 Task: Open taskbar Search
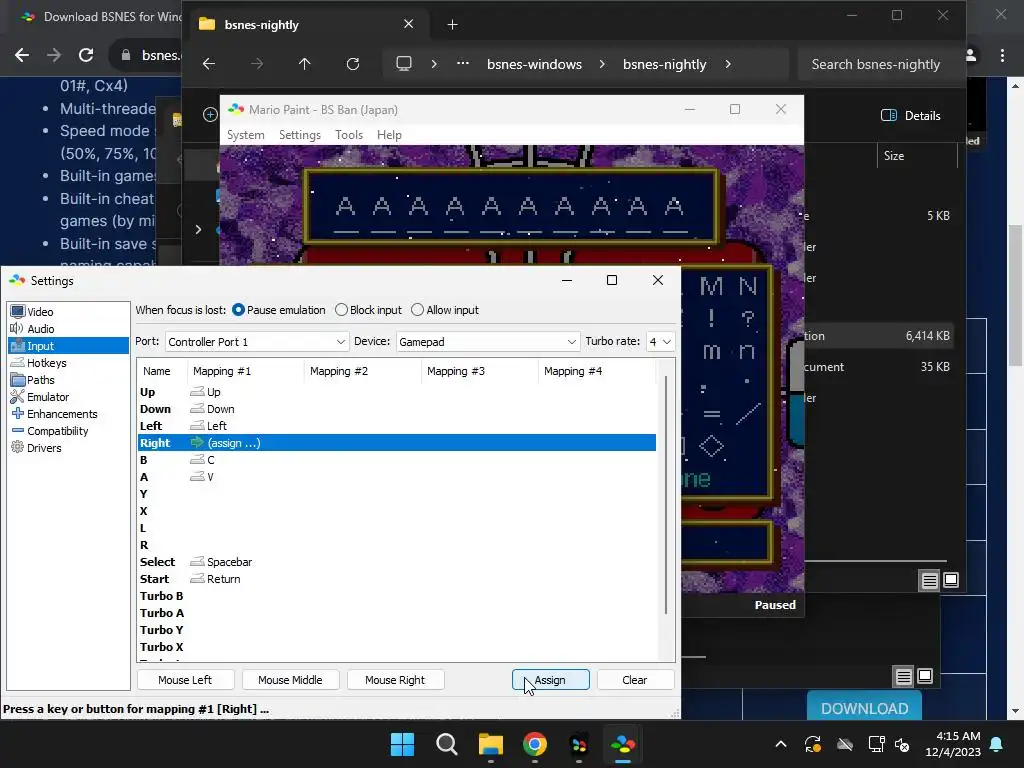447,744
